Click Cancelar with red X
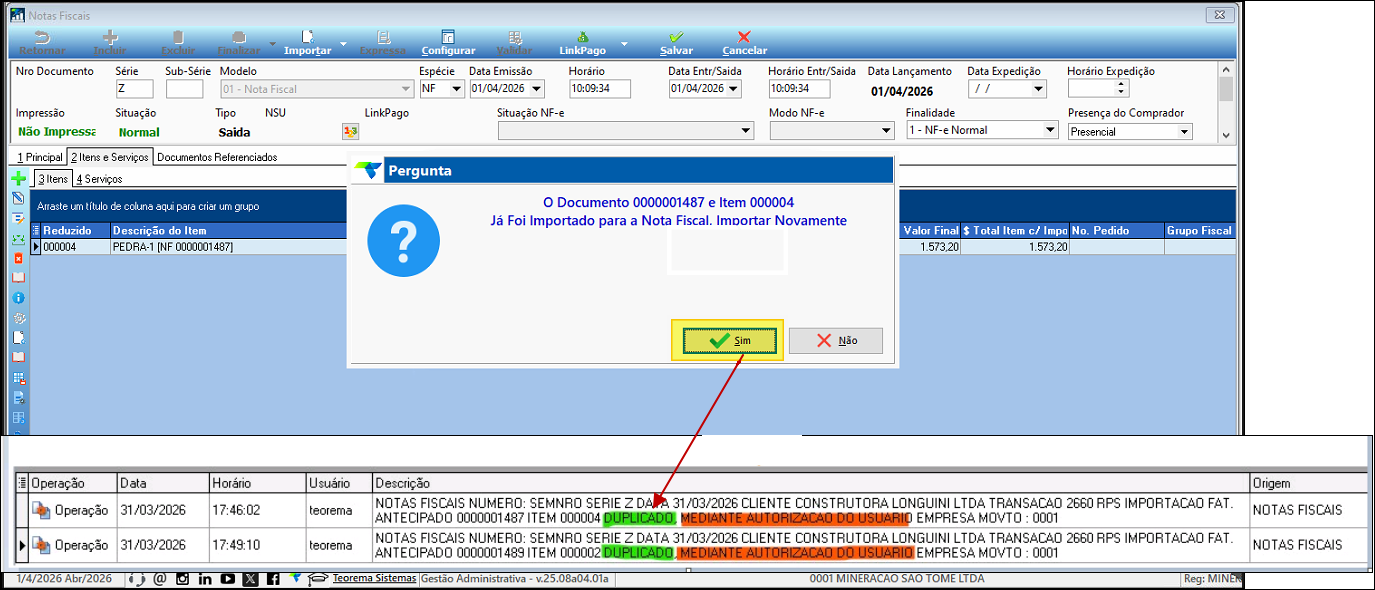Viewport: 1375px width, 590px height. [x=744, y=43]
